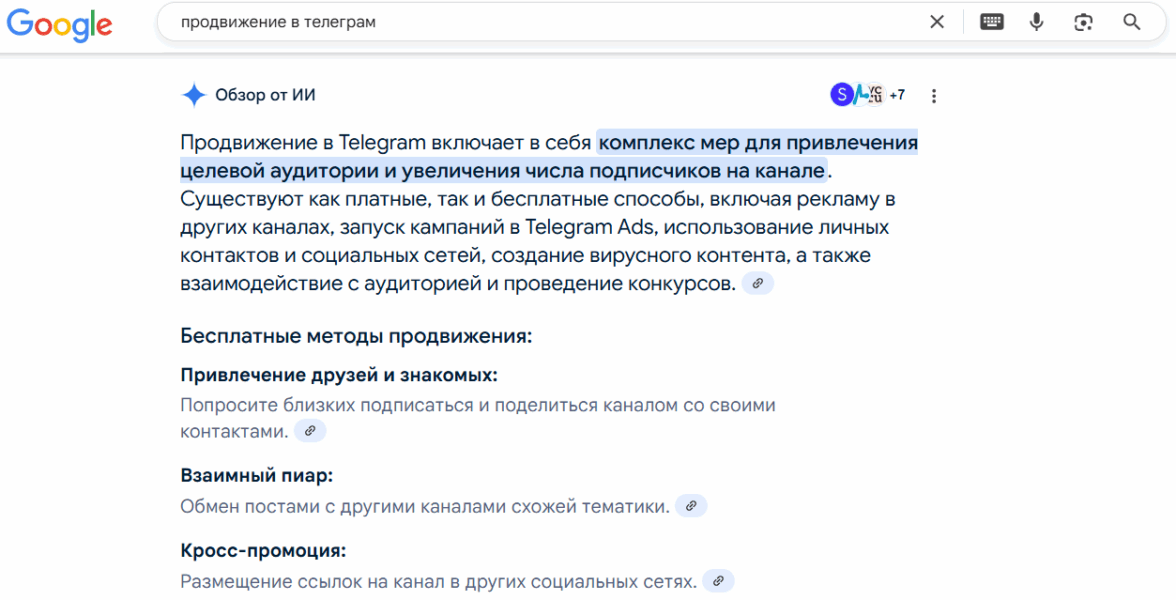The image size is (1176, 600).
Task: Click link chip after 'схожей тематики.'
Action: 691,506
